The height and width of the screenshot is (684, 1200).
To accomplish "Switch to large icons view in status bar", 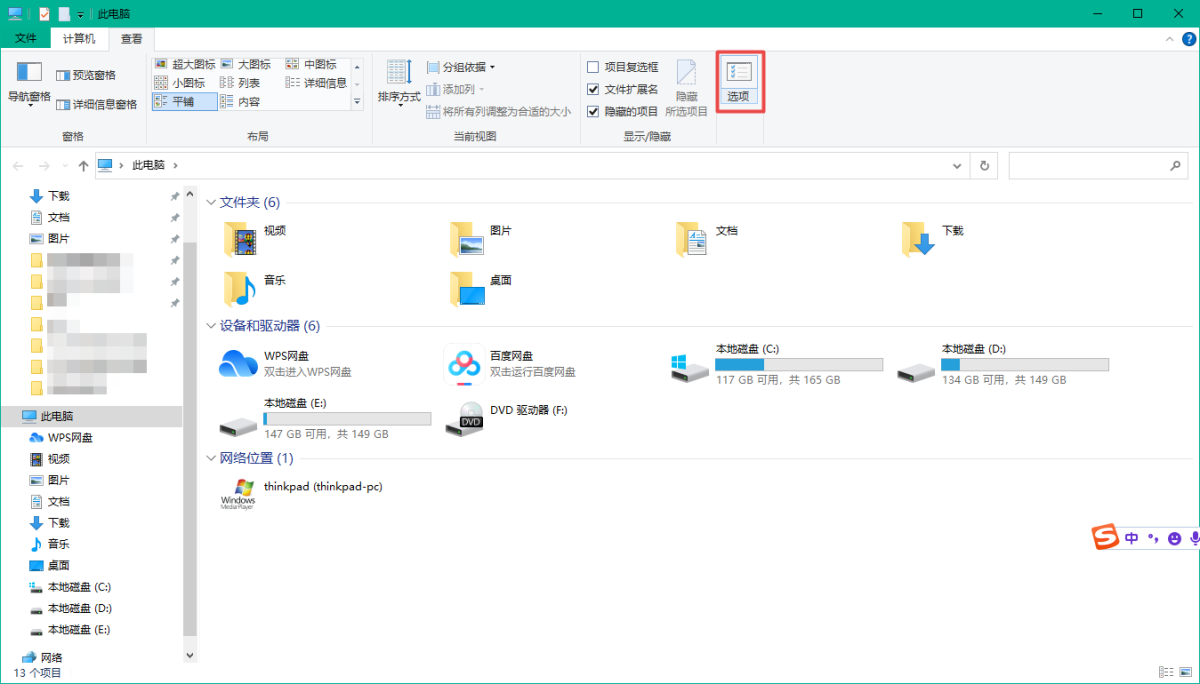I will click(x=1185, y=673).
